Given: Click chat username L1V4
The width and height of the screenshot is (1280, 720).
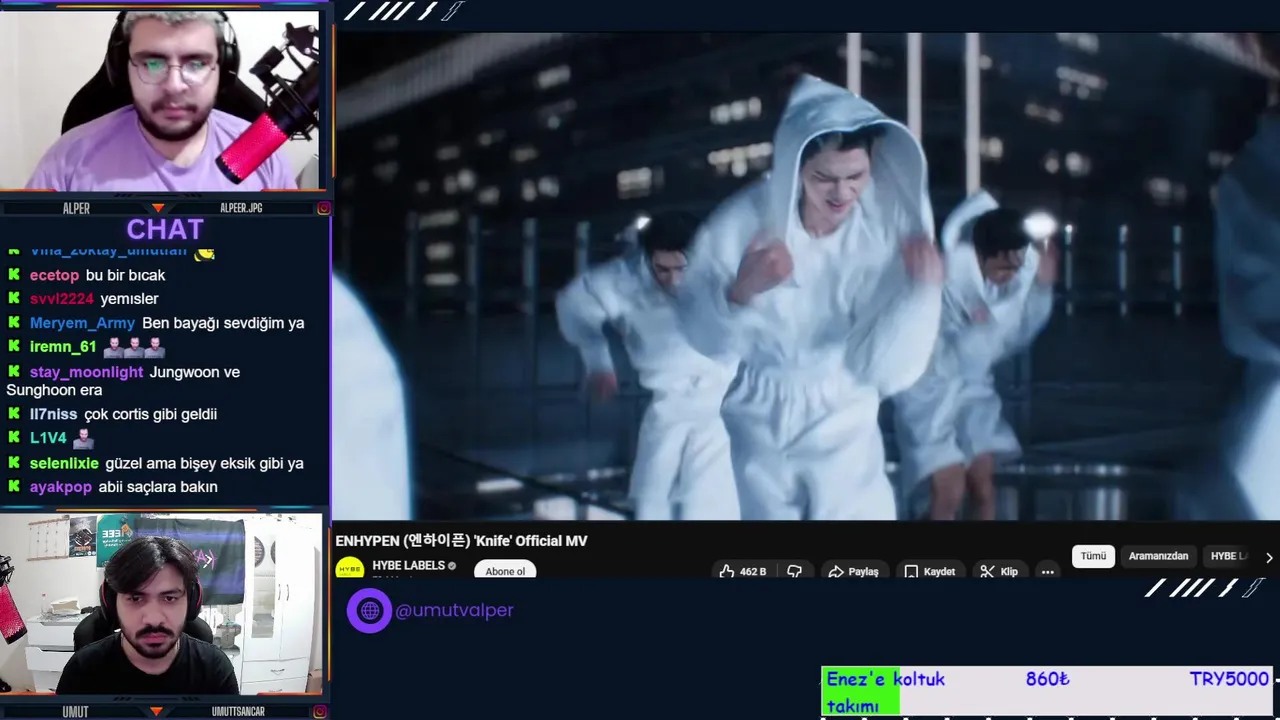Looking at the screenshot, I should tap(48, 438).
